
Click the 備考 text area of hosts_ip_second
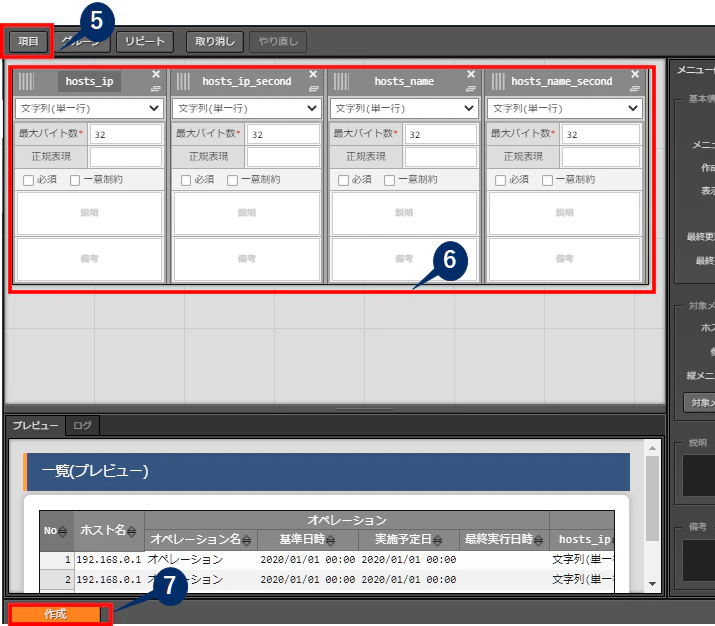coord(247,259)
